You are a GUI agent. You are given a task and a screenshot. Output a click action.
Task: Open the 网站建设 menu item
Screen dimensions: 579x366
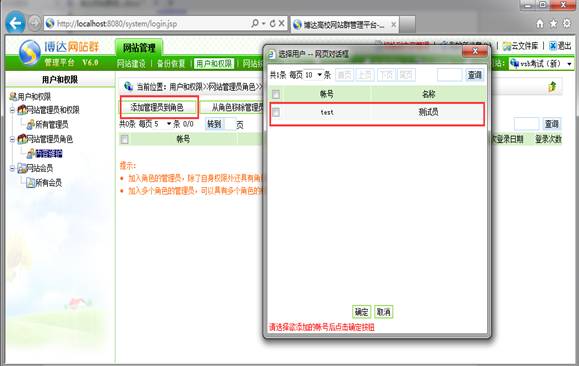131,64
